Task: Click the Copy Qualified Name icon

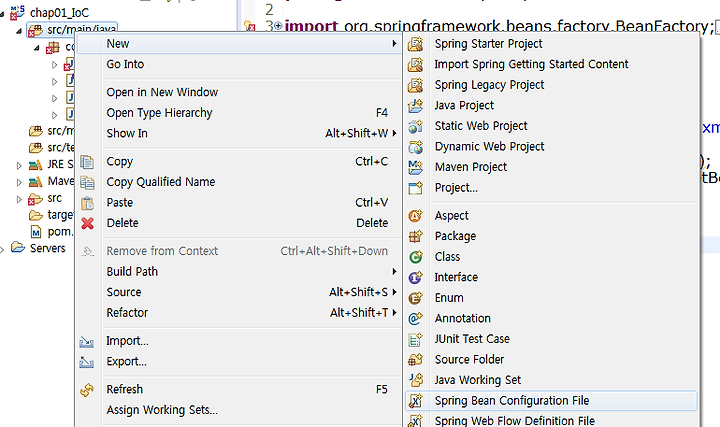Action: 87,183
